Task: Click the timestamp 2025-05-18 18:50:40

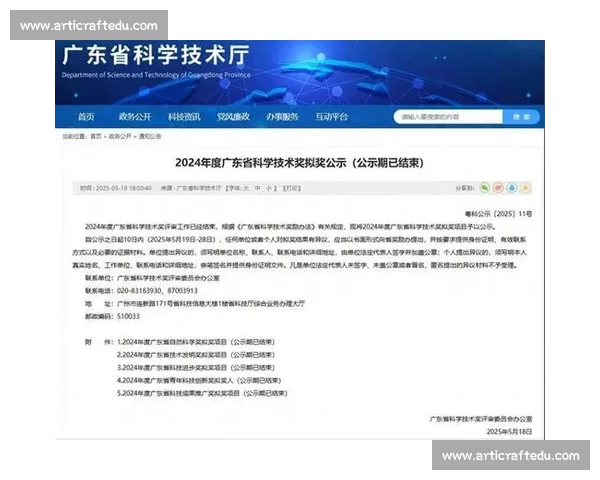Action: 124,188
